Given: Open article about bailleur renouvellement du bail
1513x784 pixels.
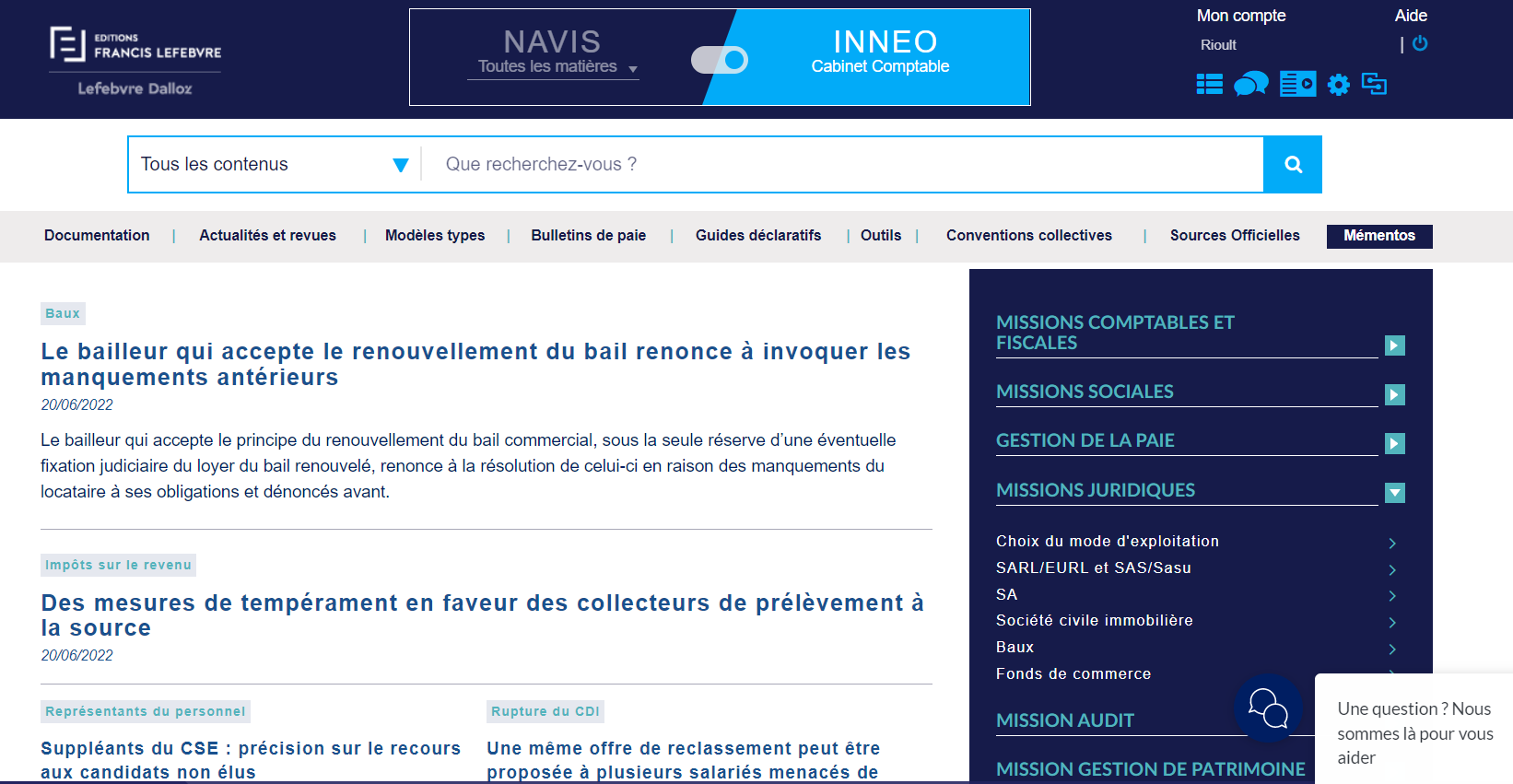Looking at the screenshot, I should tap(475, 364).
